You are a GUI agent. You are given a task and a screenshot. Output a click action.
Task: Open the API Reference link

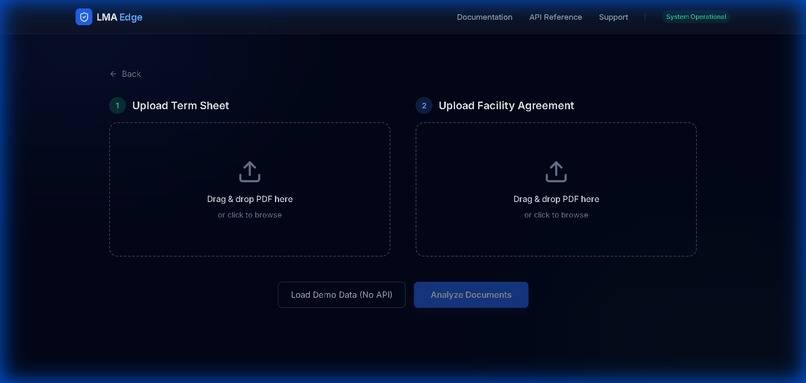click(x=556, y=17)
